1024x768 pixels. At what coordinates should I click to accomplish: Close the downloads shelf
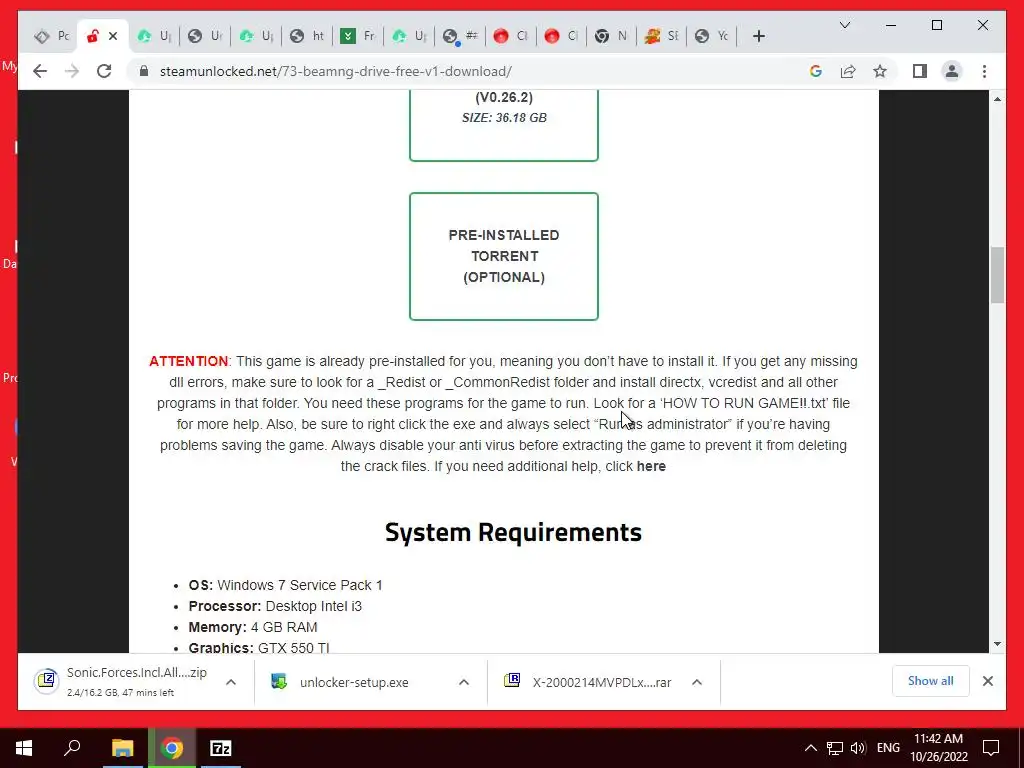987,681
